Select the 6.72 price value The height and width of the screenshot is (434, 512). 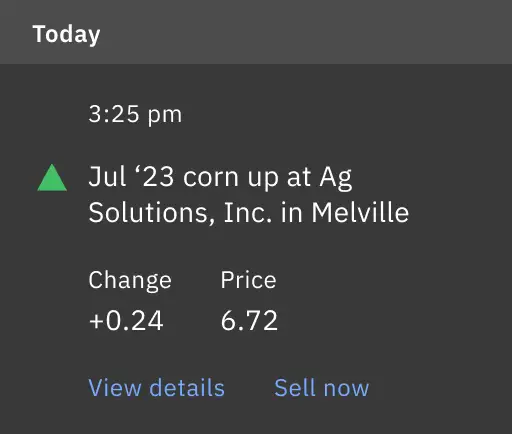249,320
